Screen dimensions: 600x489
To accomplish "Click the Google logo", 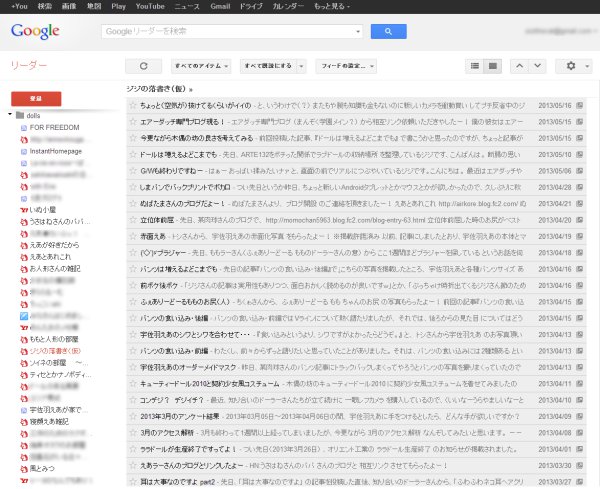I will [35, 31].
